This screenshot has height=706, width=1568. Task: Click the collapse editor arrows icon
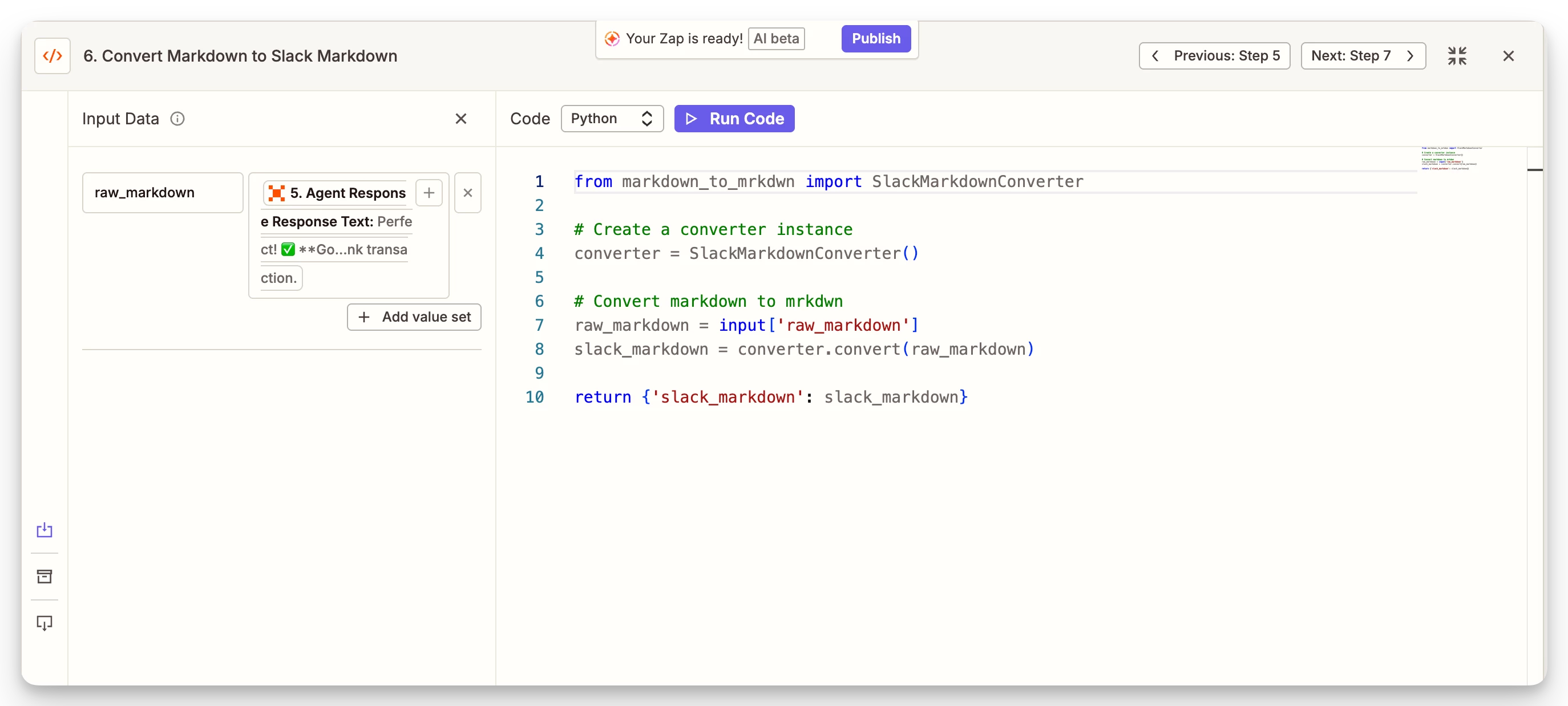click(x=1457, y=56)
